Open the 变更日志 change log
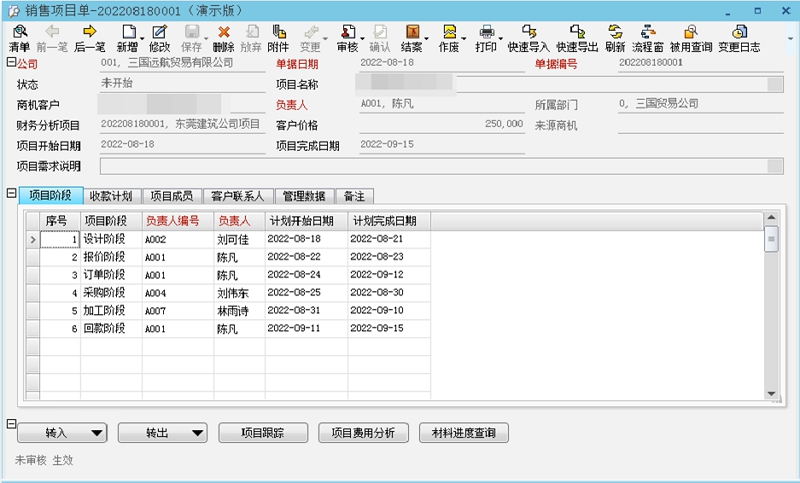Screen dimensions: 800x483 (x=739, y=38)
